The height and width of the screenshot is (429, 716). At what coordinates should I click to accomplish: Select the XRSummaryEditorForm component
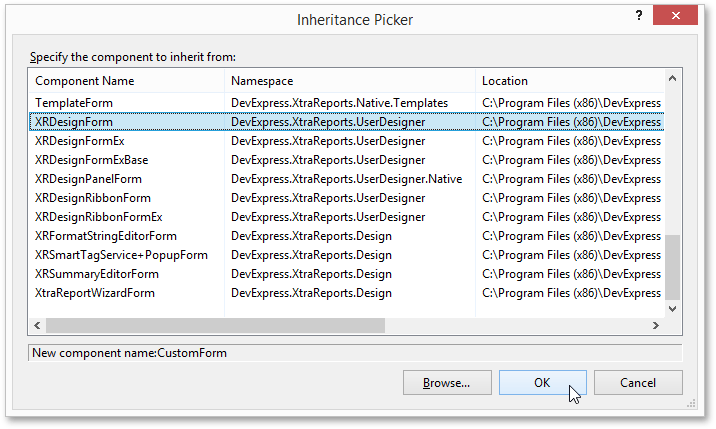(x=347, y=274)
